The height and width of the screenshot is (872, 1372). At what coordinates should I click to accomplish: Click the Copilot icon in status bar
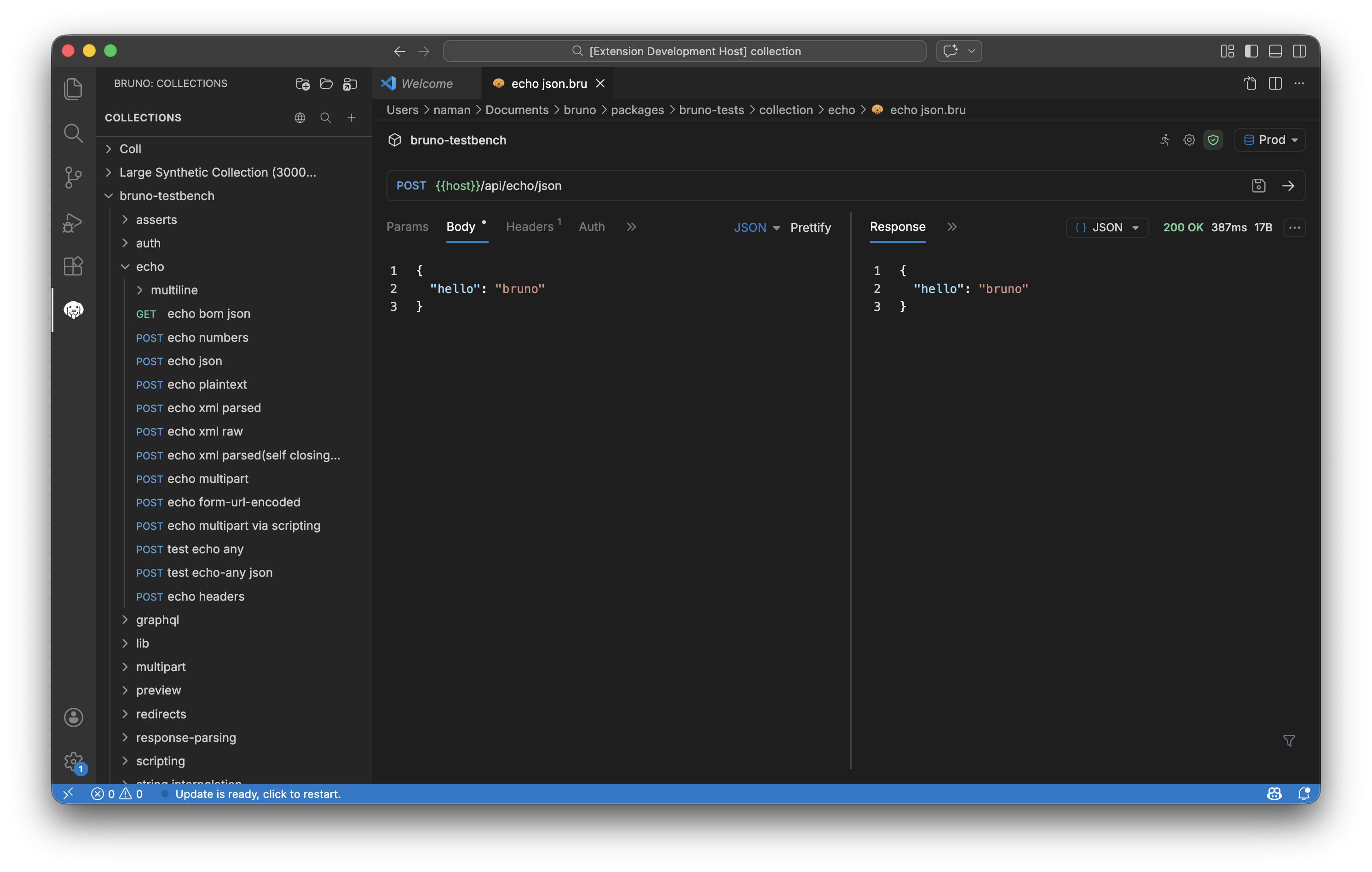pyautogui.click(x=1274, y=793)
